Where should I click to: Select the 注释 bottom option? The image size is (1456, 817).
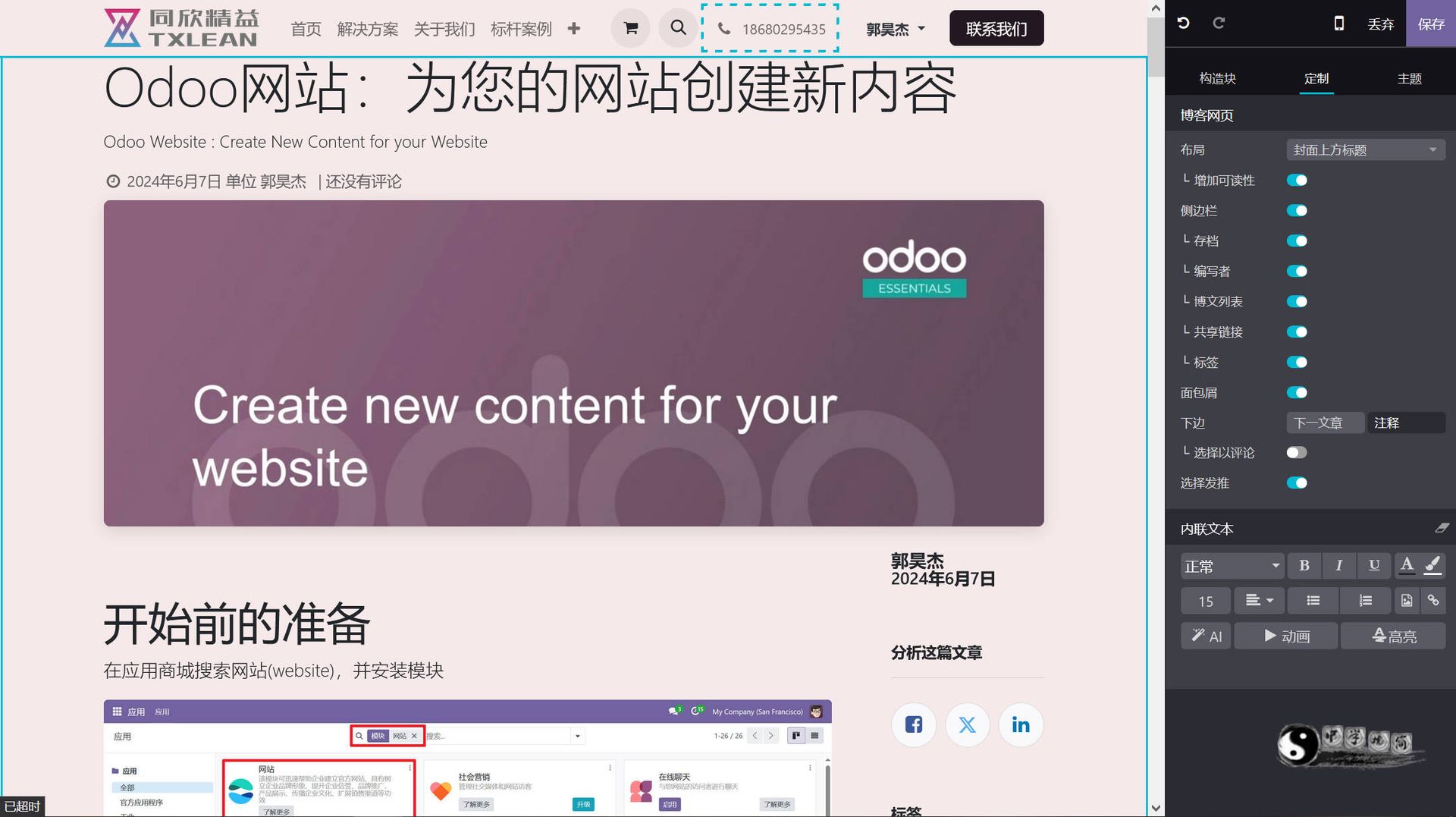(1406, 423)
